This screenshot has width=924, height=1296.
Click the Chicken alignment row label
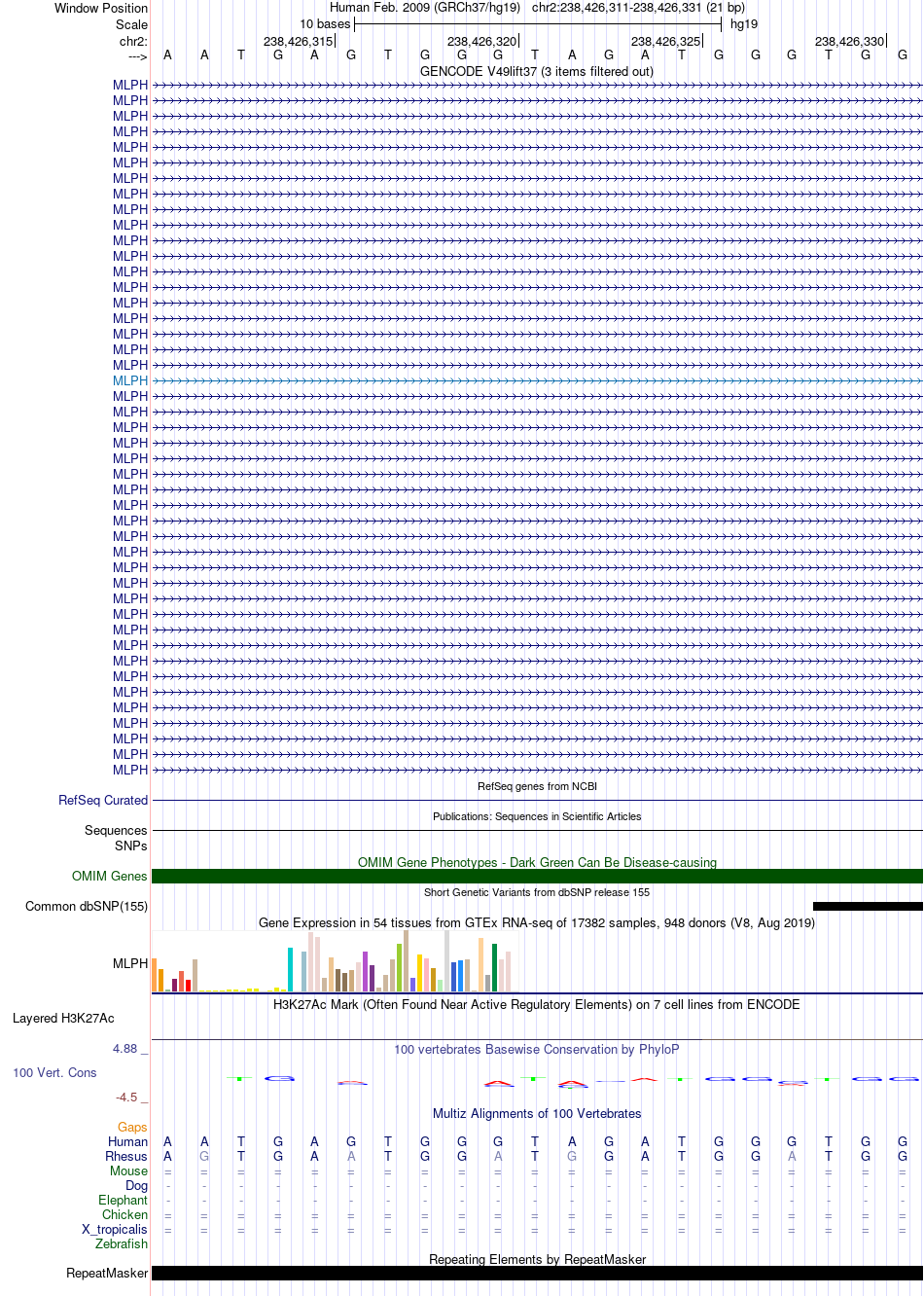click(x=125, y=1214)
